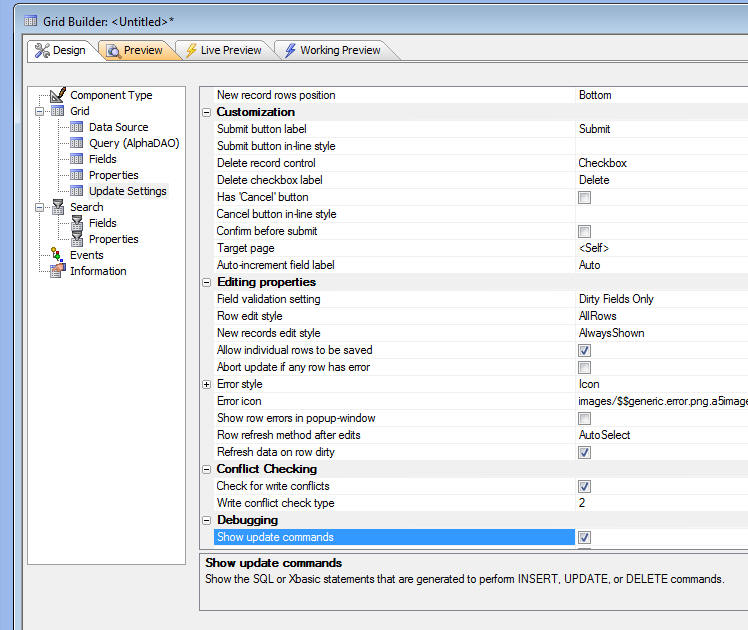Uncheck Check for write conflicts
Viewport: 748px width, 630px height.
click(x=584, y=486)
